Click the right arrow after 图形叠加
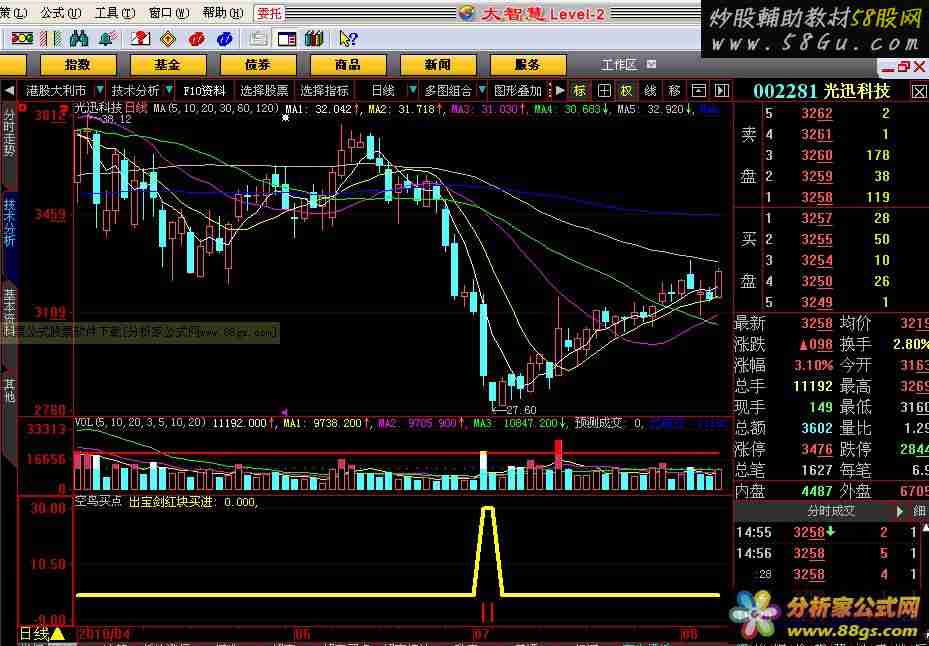929x646 pixels. [x=560, y=91]
